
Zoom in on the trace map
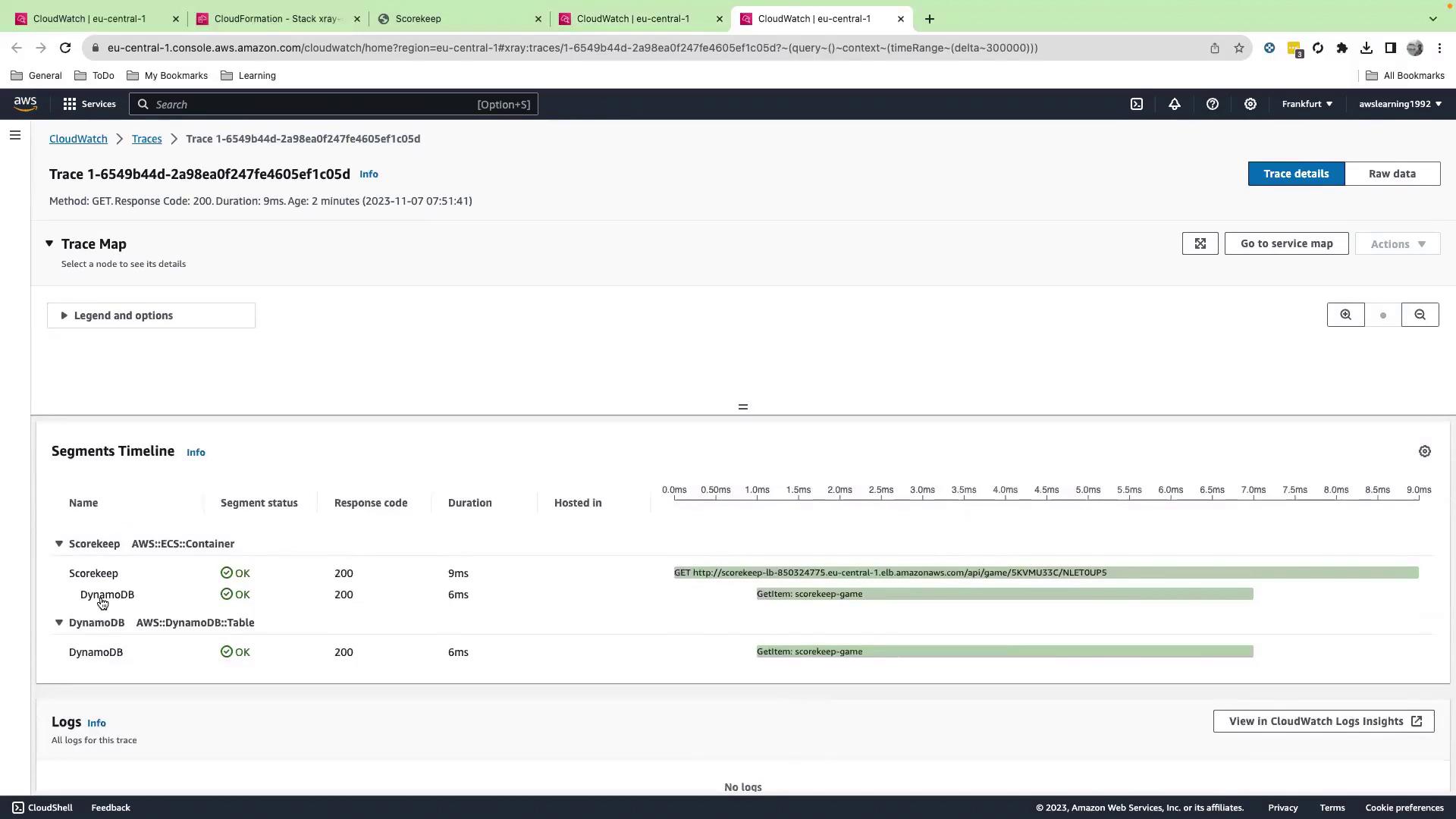tap(1345, 315)
